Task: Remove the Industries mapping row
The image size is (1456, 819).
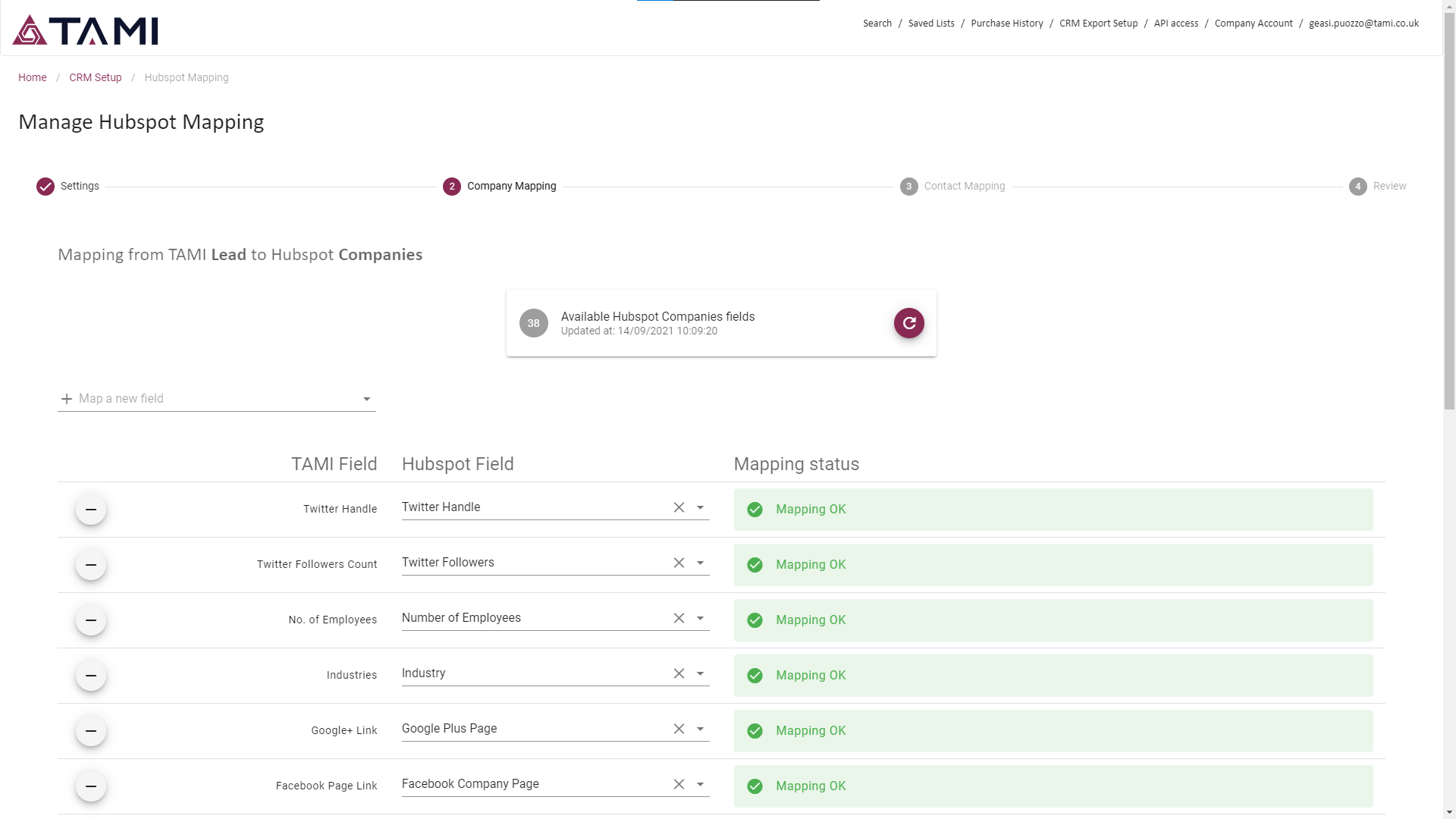Action: coord(91,676)
